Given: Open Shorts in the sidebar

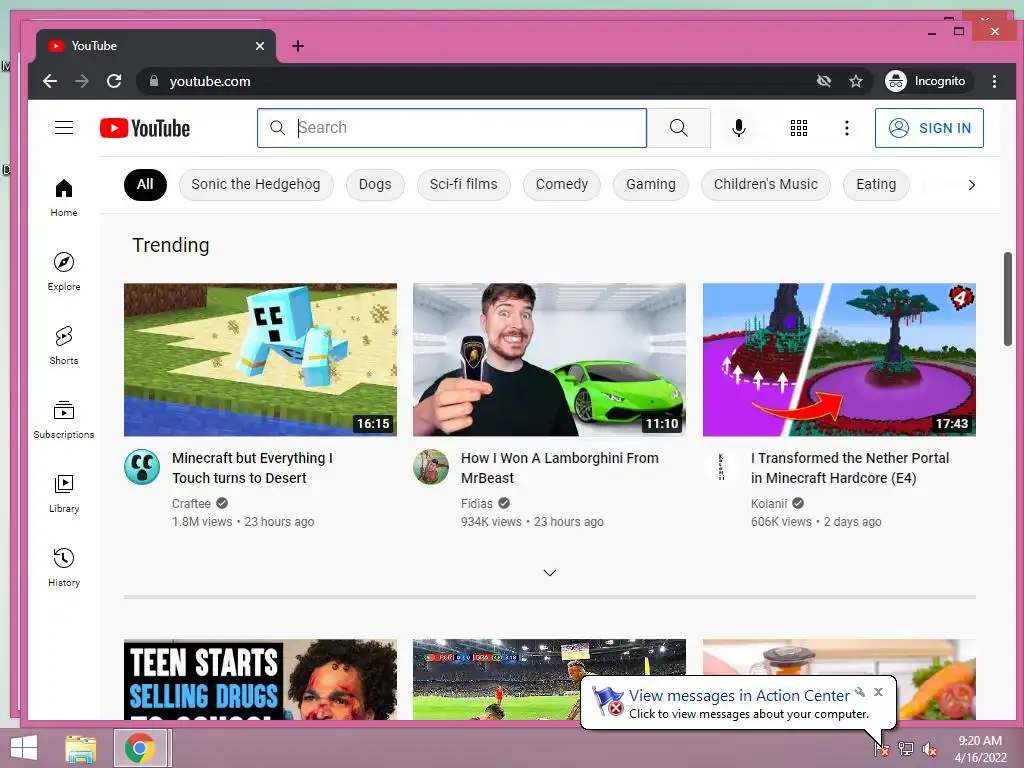Looking at the screenshot, I should [x=64, y=345].
